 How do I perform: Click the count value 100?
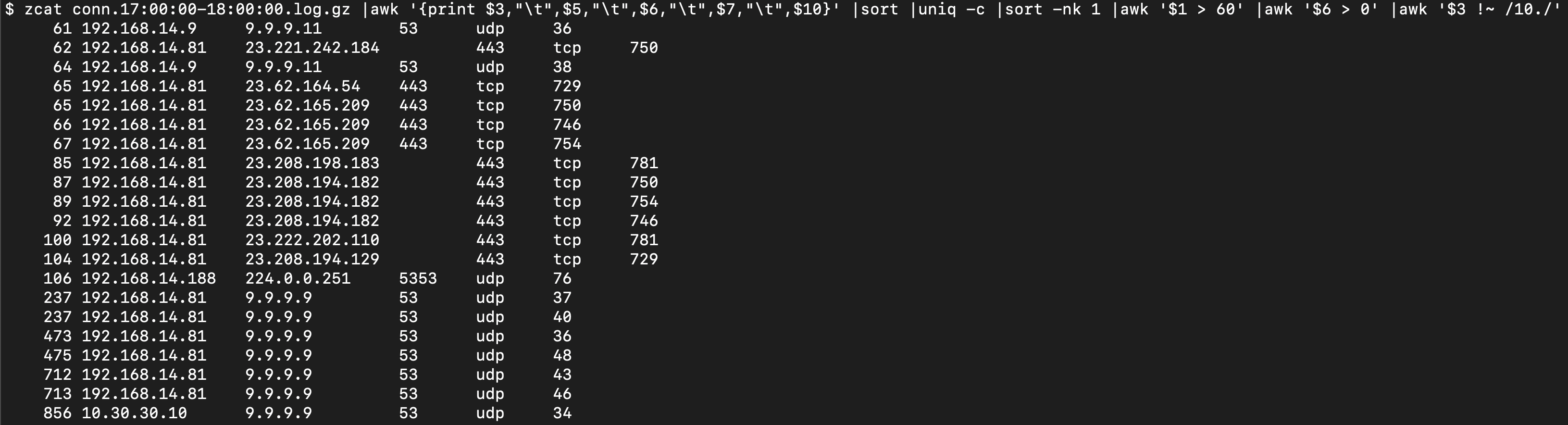point(57,240)
